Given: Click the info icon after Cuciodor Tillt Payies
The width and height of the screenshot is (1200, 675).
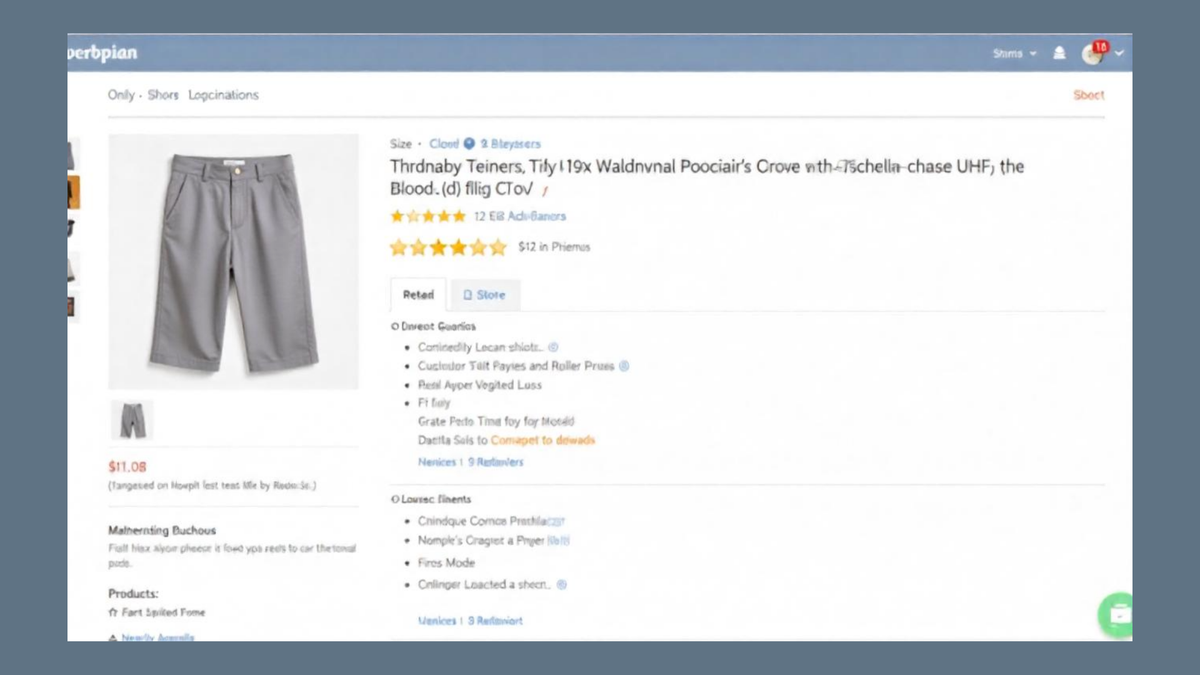Looking at the screenshot, I should click(x=625, y=366).
